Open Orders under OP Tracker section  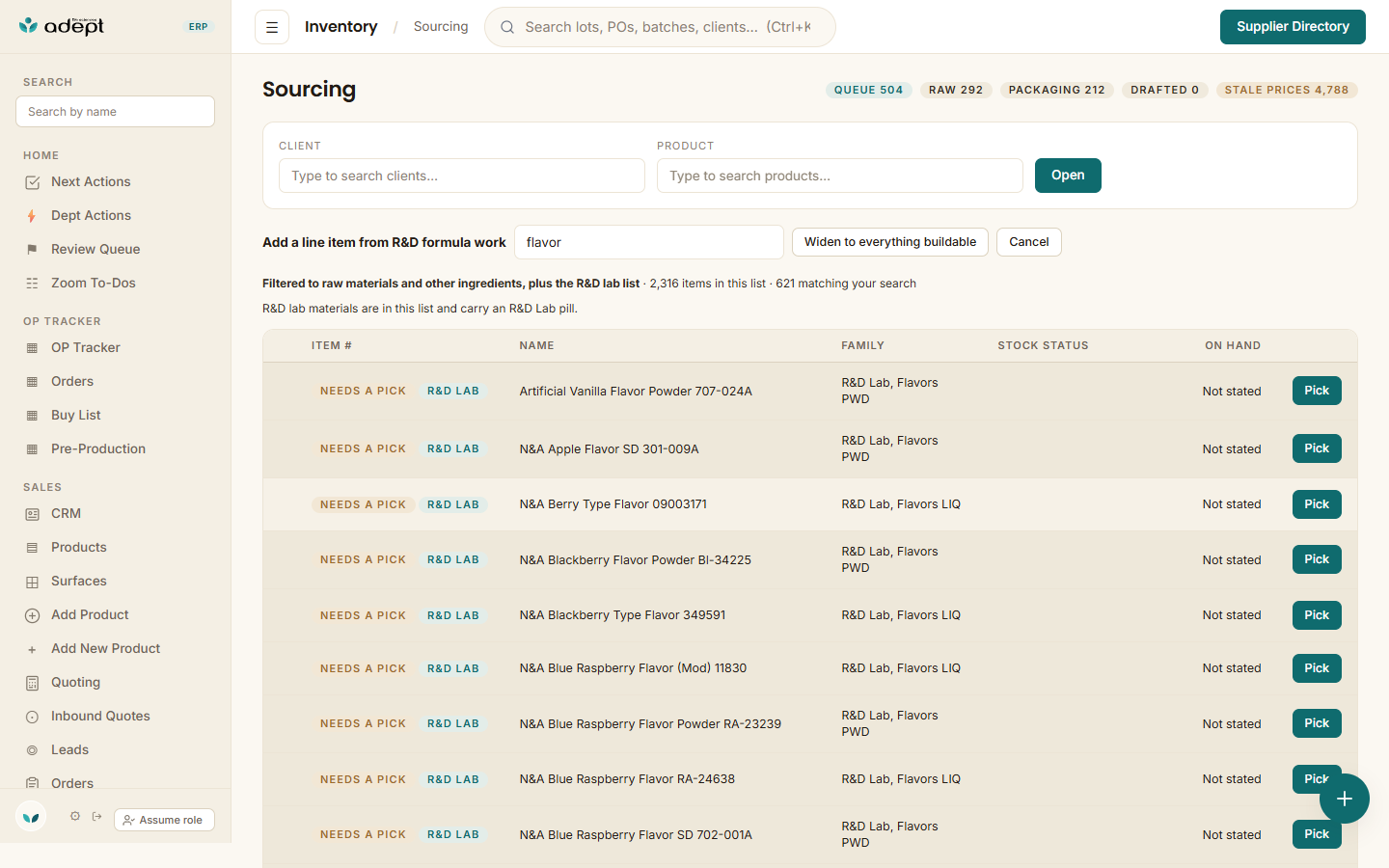pyautogui.click(x=72, y=381)
